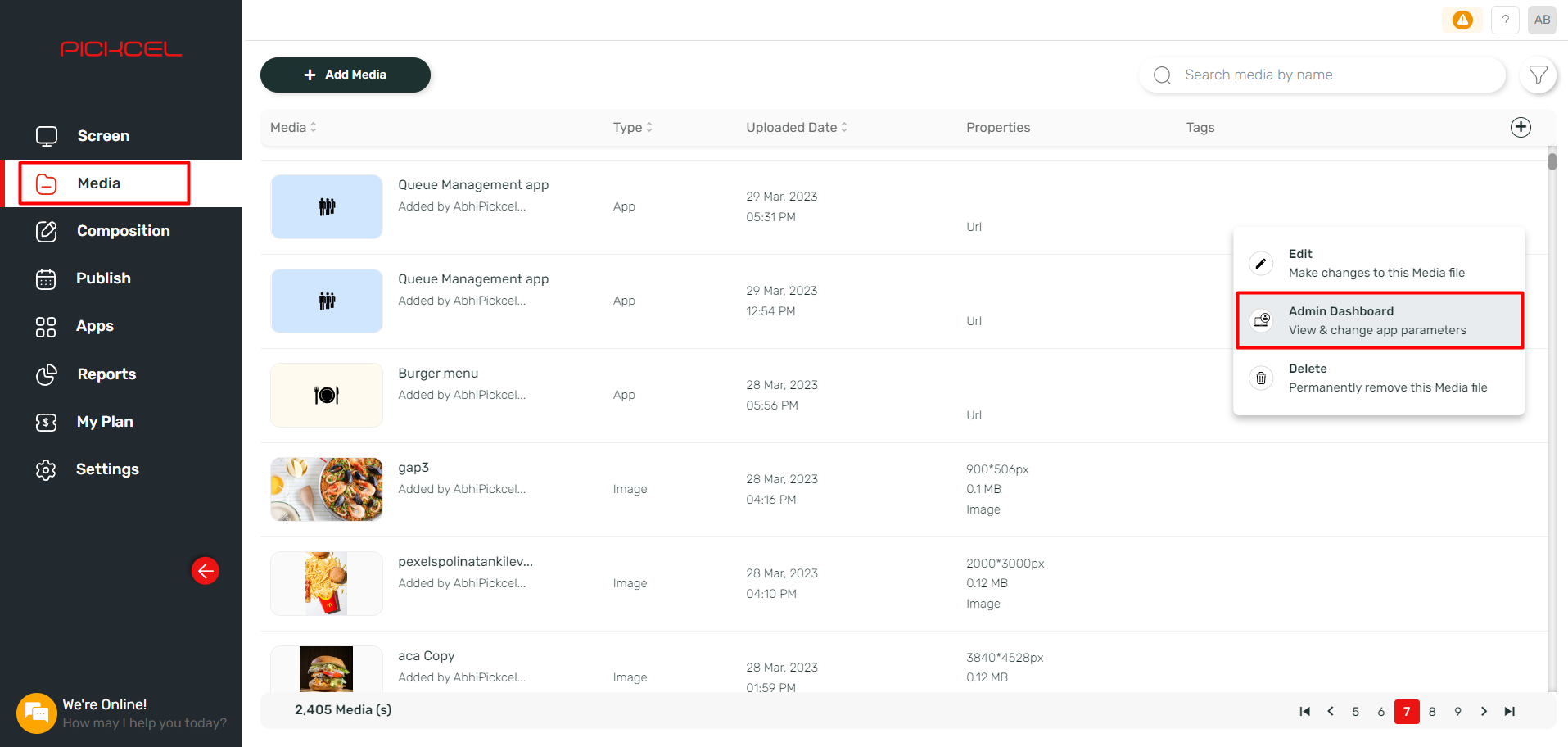Click the Add Media button
Image resolution: width=1568 pixels, height=747 pixels.
click(345, 75)
